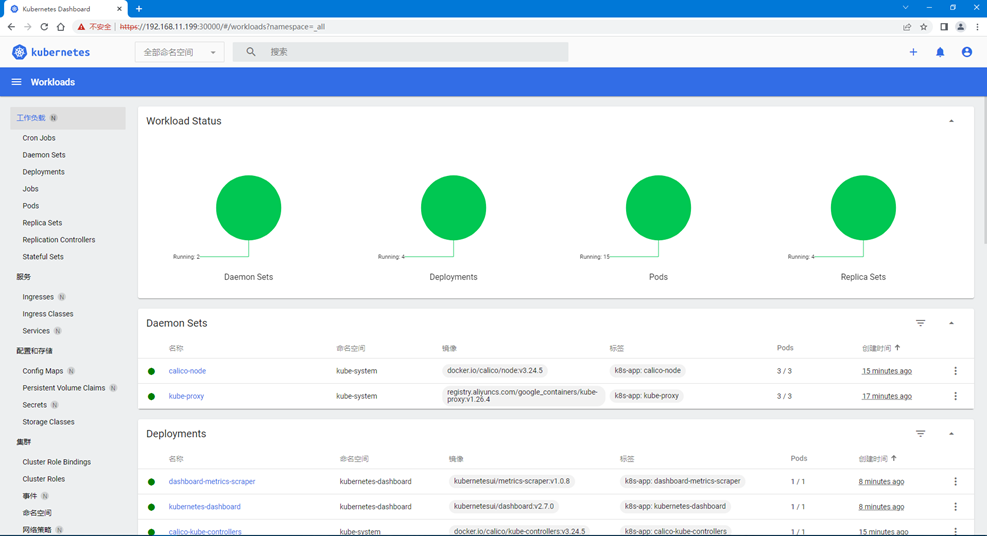987x536 pixels.
Task: Sort Deployments by creation time
Action: 877,459
